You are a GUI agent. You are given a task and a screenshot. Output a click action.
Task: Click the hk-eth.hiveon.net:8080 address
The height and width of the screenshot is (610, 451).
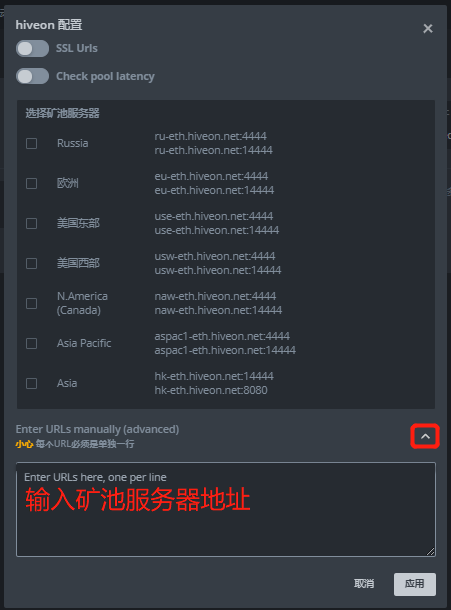pyautogui.click(x=211, y=390)
